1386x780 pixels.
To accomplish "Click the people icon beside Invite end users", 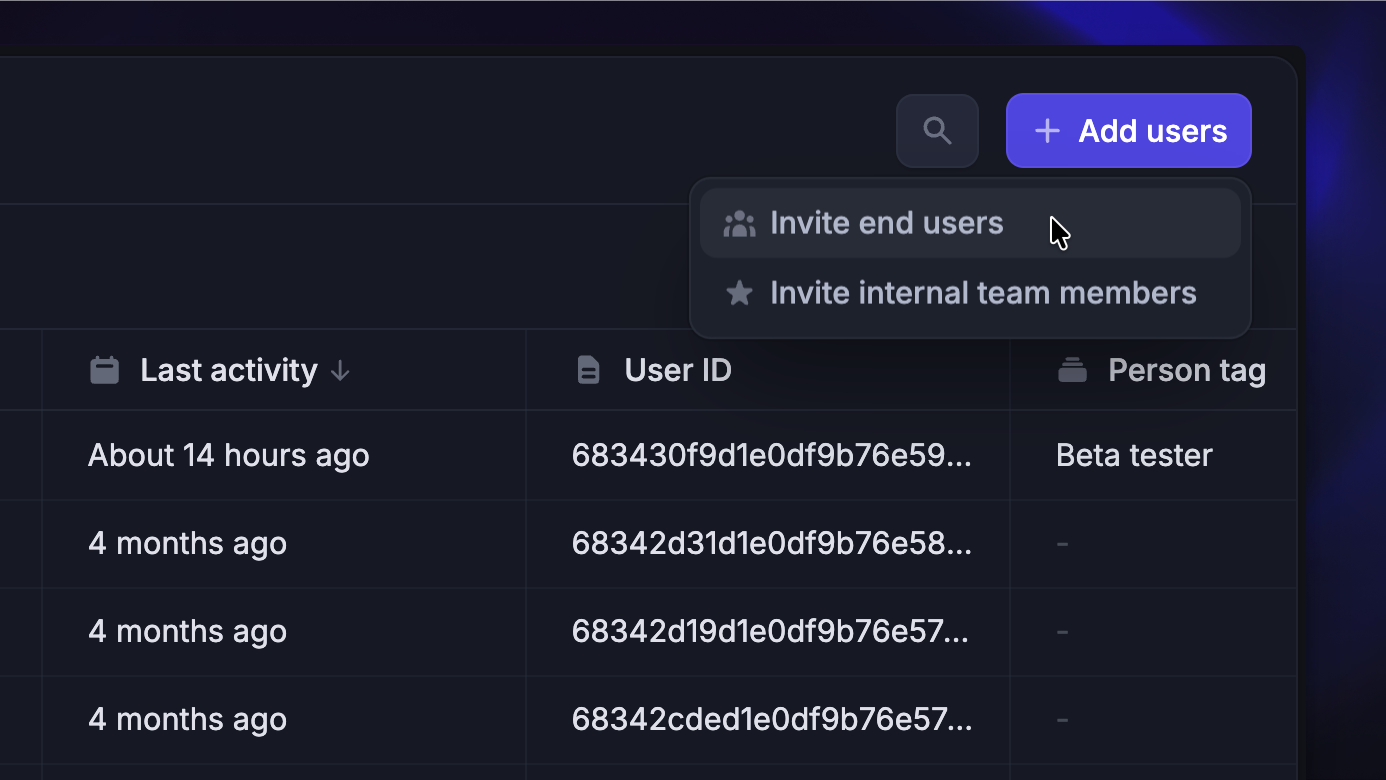I will click(739, 223).
